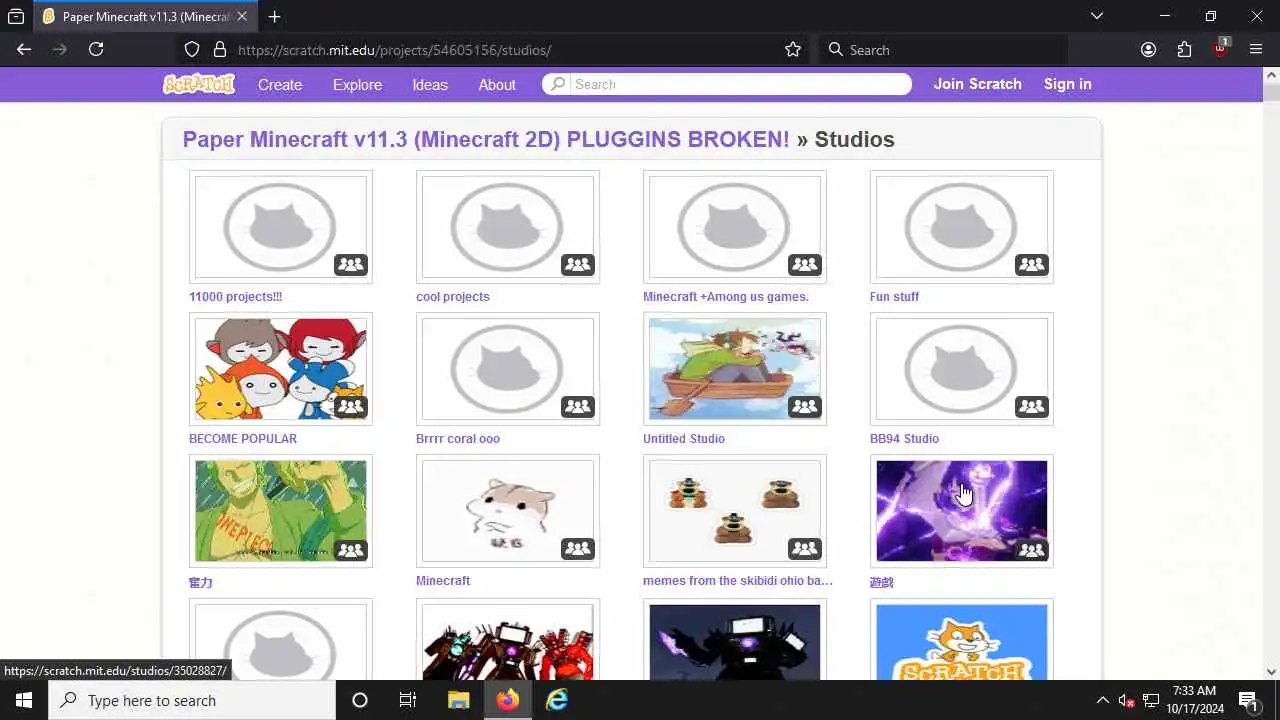1280x720 pixels.
Task: Go to the Ideas page
Action: 430,85
